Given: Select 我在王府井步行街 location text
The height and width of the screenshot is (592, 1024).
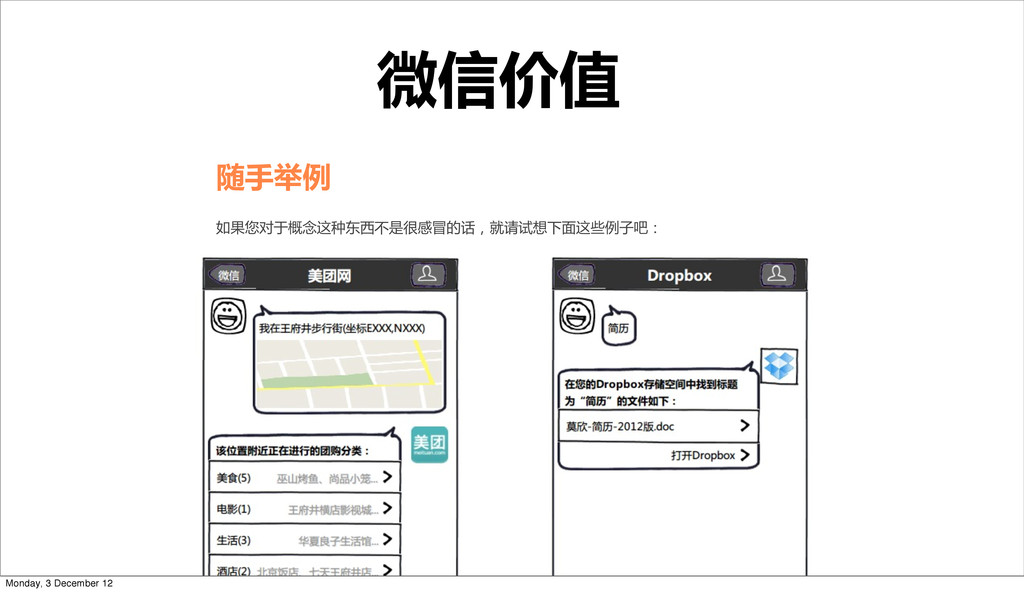Looking at the screenshot, I should coord(342,328).
